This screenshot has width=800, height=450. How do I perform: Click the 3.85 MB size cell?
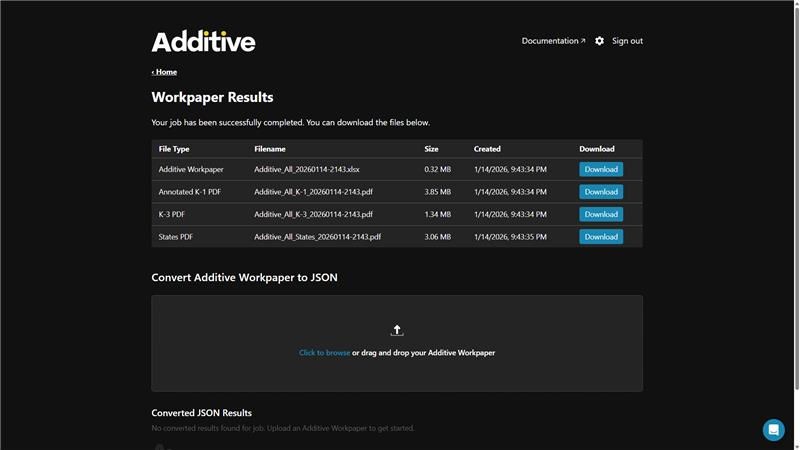pos(438,192)
